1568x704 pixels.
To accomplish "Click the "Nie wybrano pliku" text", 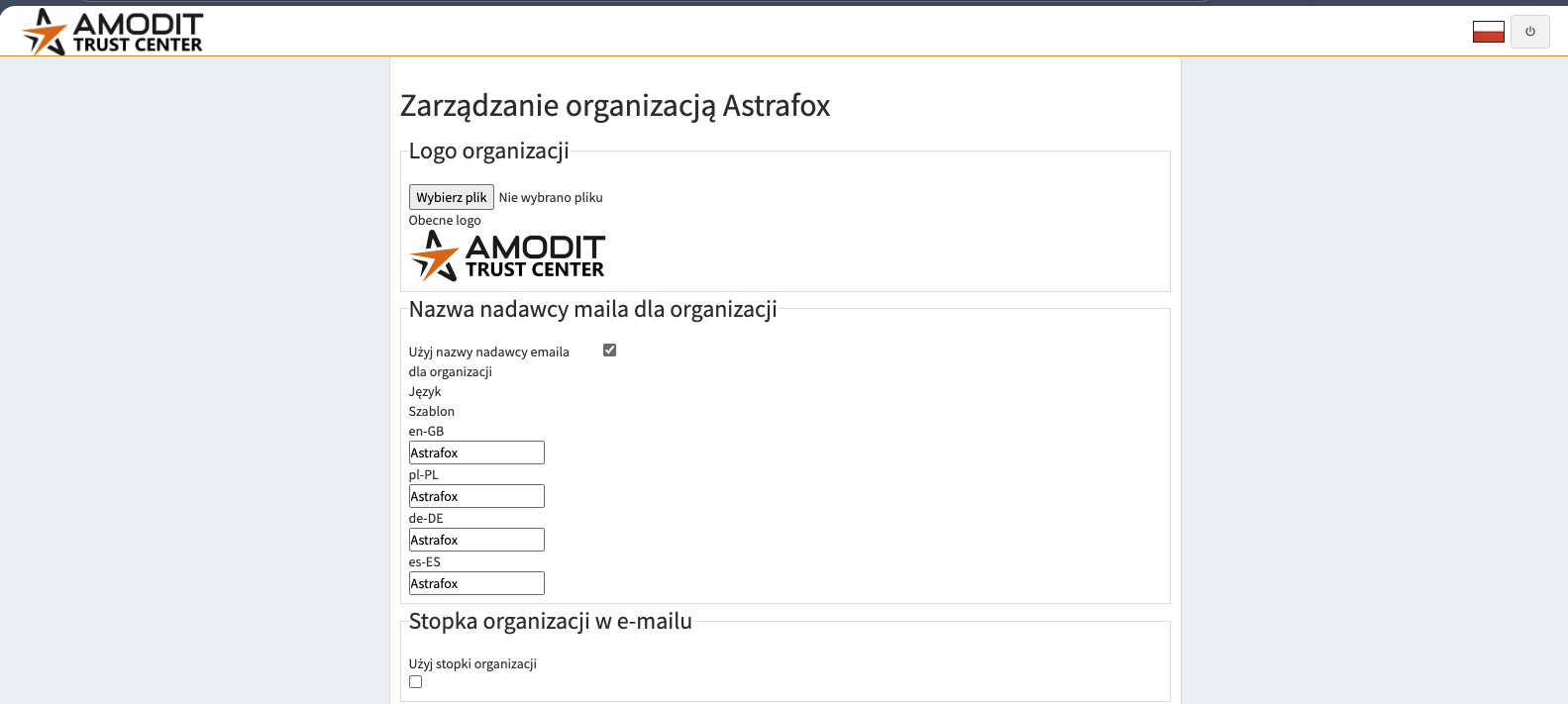I will 551,198.
